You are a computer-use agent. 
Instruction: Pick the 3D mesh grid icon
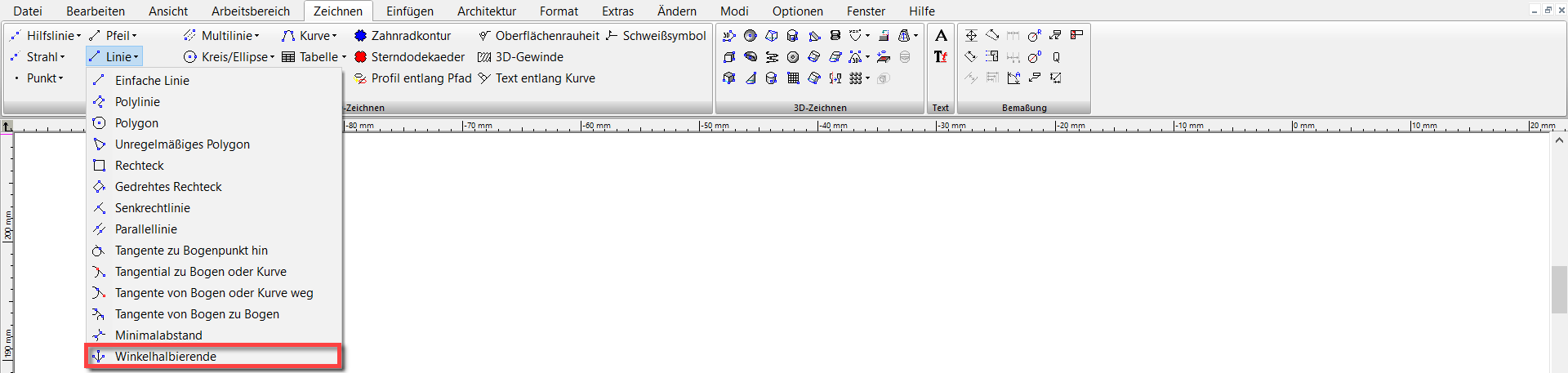click(793, 78)
